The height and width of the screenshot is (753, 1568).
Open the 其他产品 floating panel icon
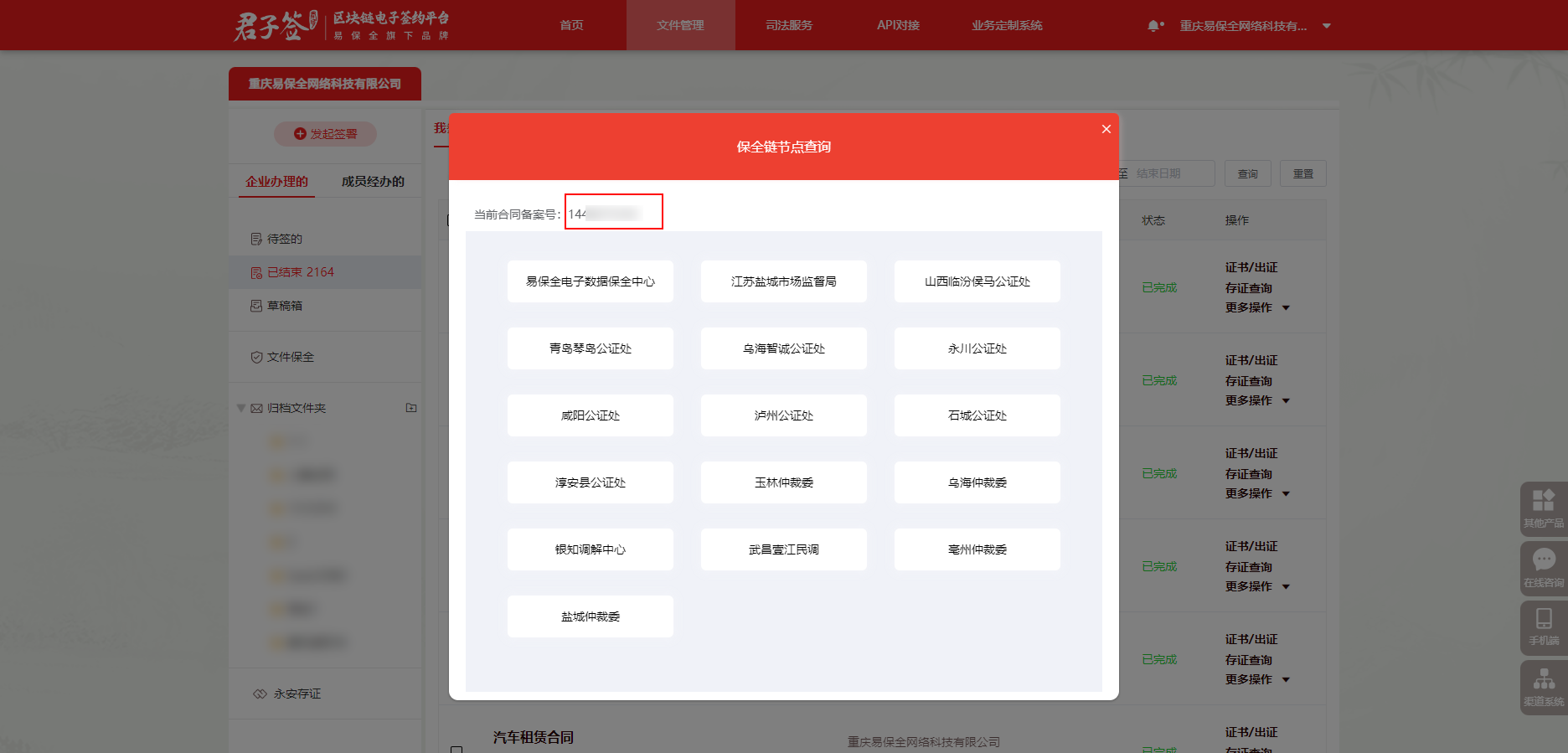1543,508
